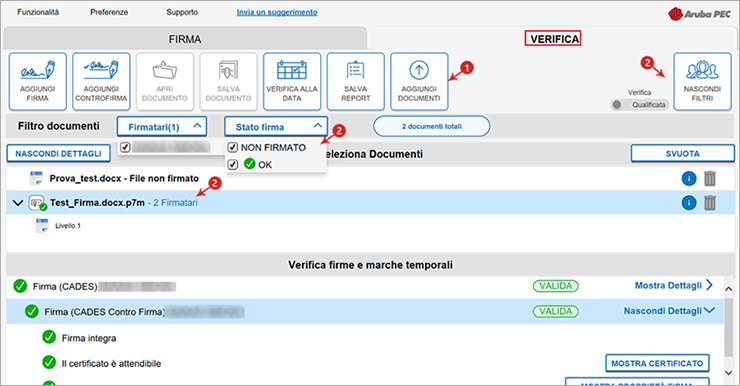Viewport: 740px width, 386px height.
Task: Click green check beside Firma CADES Contro Firma
Action: (32, 311)
